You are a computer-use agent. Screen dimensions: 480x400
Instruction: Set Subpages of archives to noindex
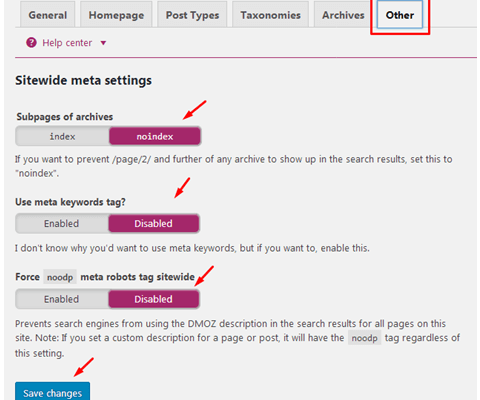click(x=155, y=136)
